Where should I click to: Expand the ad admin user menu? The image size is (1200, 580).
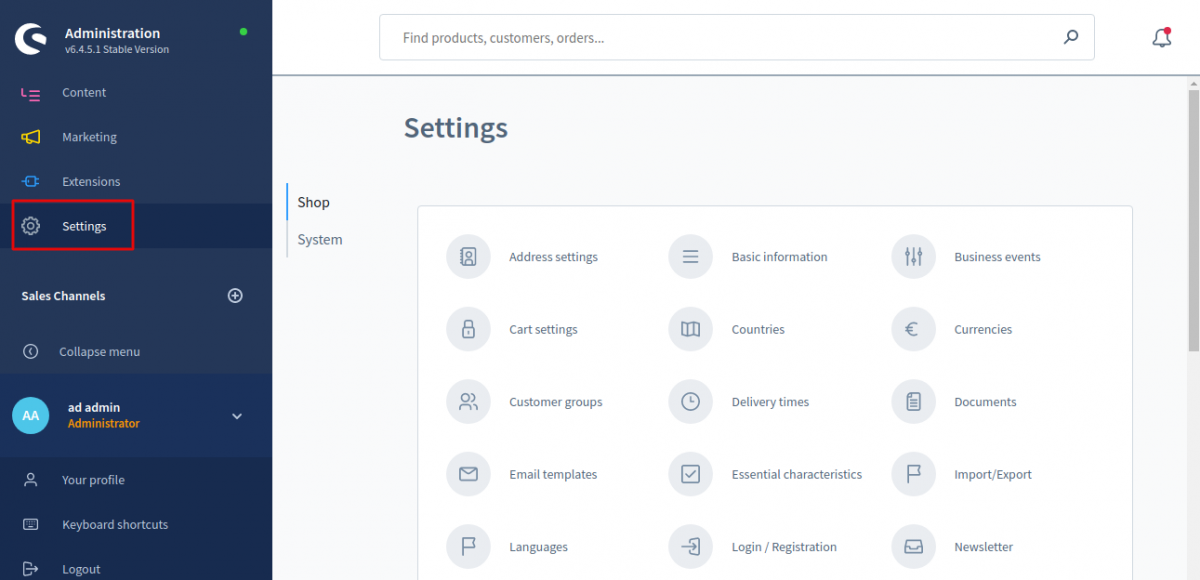point(237,416)
